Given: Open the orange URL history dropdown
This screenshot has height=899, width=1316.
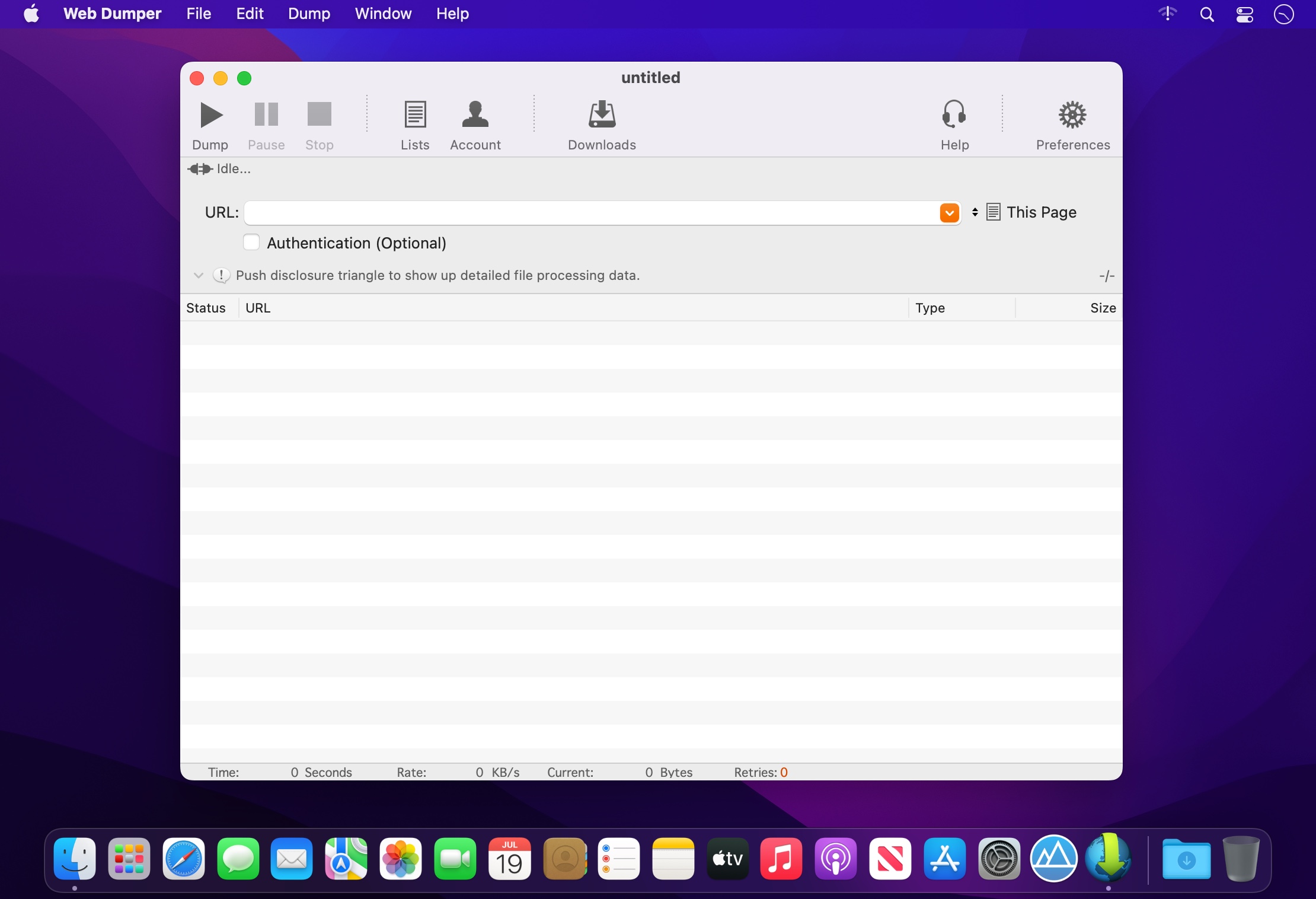Looking at the screenshot, I should pos(949,213).
